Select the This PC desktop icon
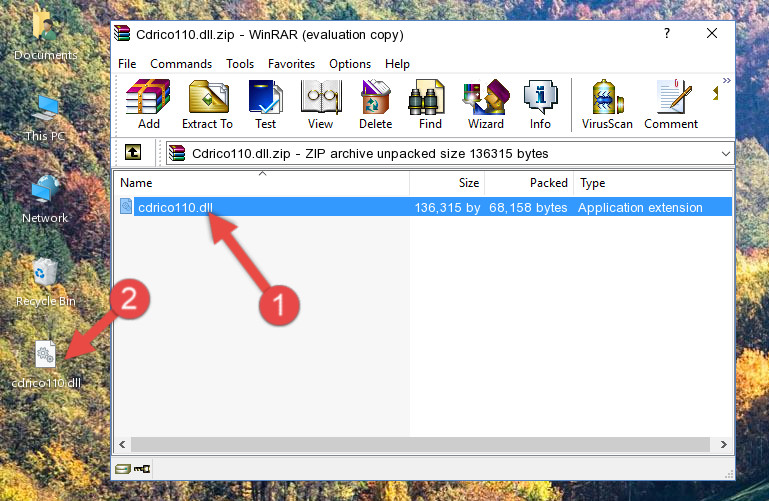 pos(45,118)
